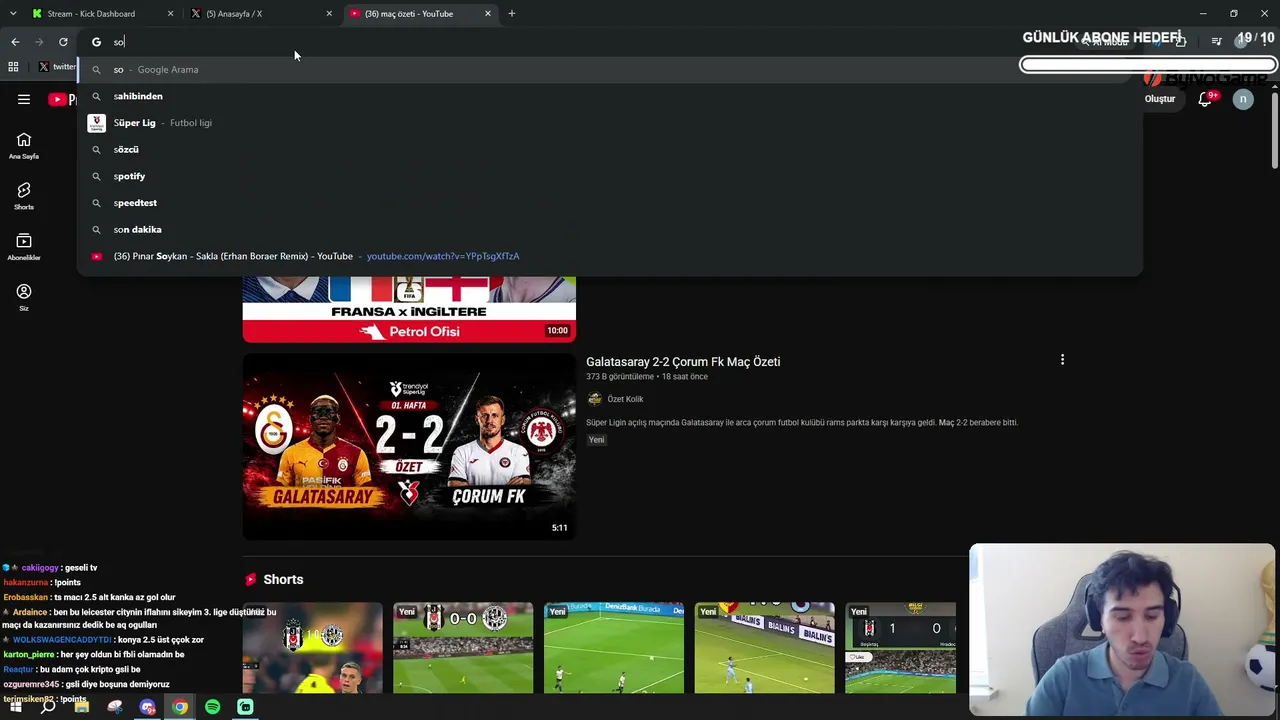The height and width of the screenshot is (720, 1280).
Task: Open the twitter bookmark in bookmarks bar
Action: click(x=57, y=67)
